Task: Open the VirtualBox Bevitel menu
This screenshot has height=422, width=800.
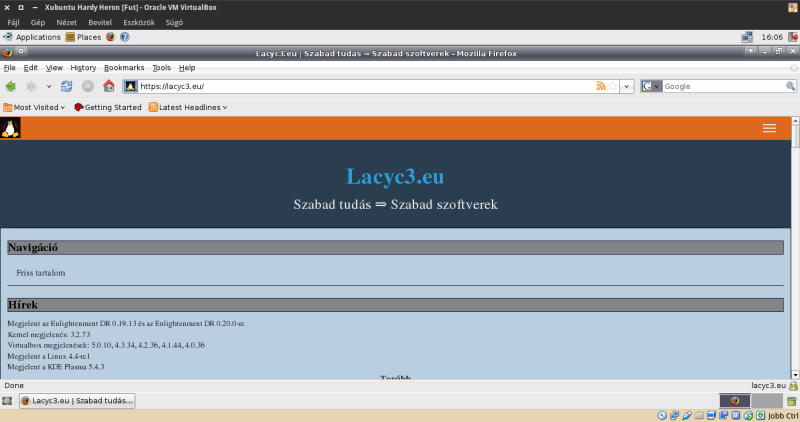Action: [x=100, y=22]
